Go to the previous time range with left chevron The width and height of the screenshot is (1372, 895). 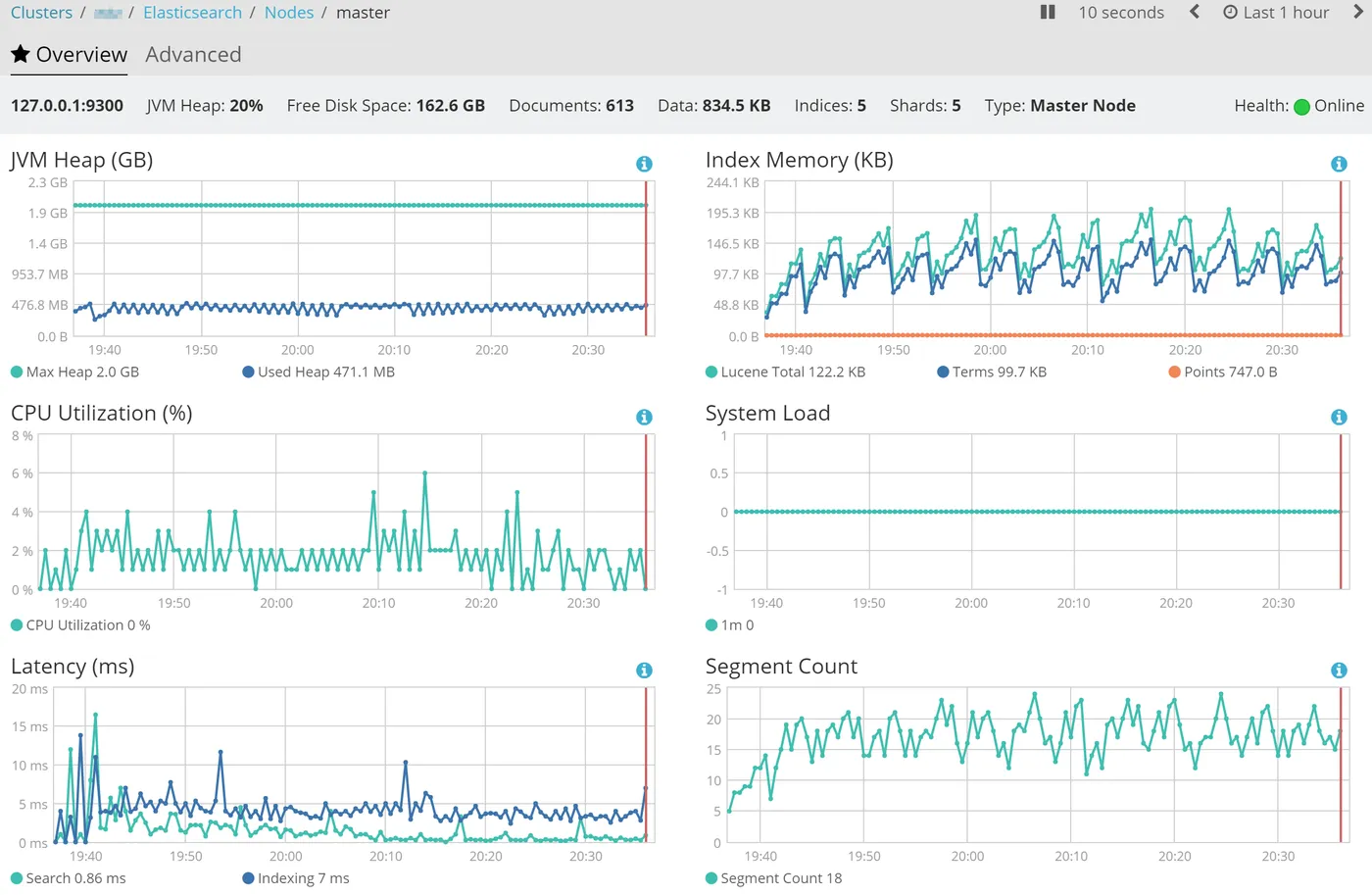coord(1194,12)
